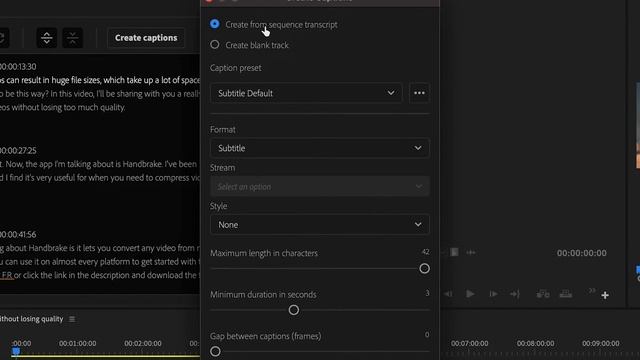Click the blue playhead on timeline ruler
Image resolution: width=640 pixels, height=360 pixels.
16,351
